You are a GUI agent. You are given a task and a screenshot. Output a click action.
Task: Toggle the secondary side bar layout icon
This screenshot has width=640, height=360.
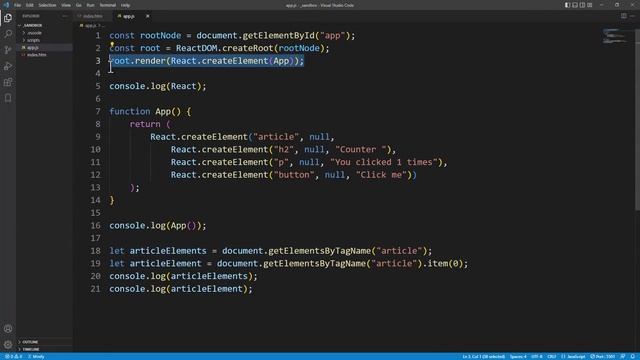pos(582,5)
